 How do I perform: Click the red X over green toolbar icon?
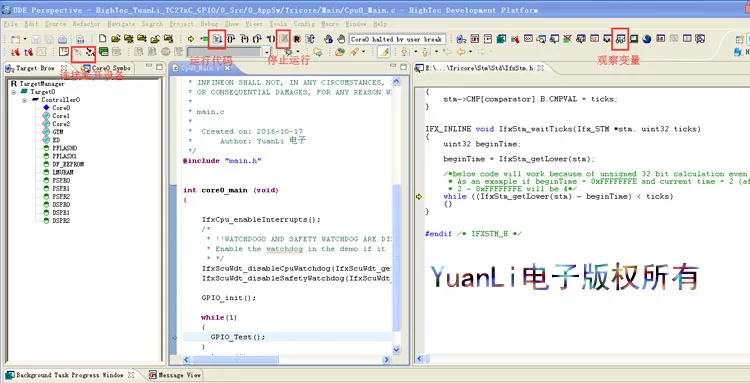coord(567,39)
